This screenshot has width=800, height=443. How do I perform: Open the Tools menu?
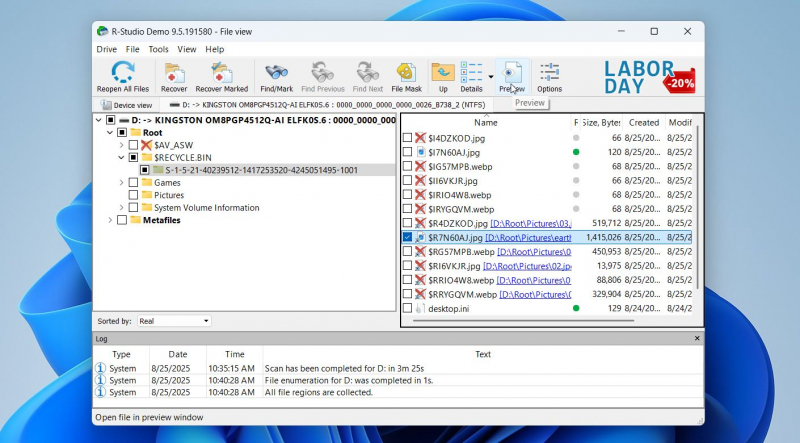(x=158, y=49)
